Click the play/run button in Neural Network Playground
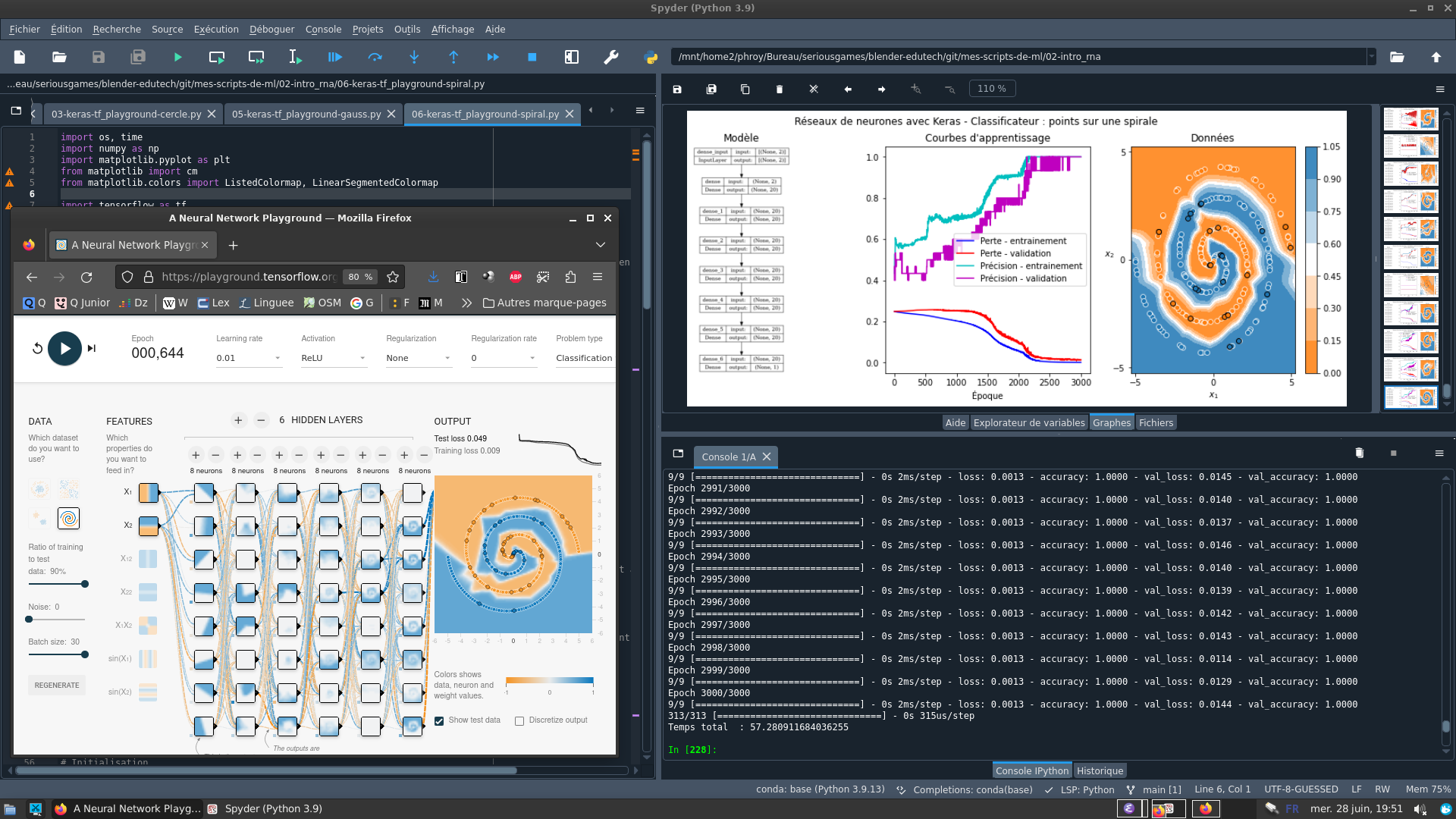 click(63, 349)
